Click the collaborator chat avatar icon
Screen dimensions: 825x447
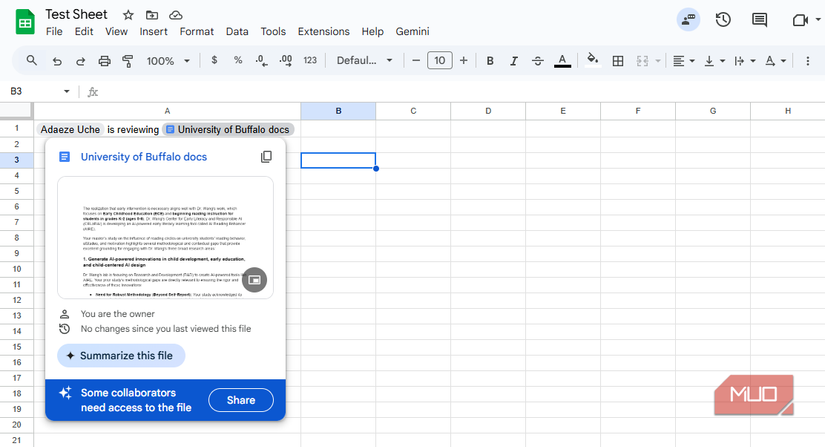pos(688,20)
